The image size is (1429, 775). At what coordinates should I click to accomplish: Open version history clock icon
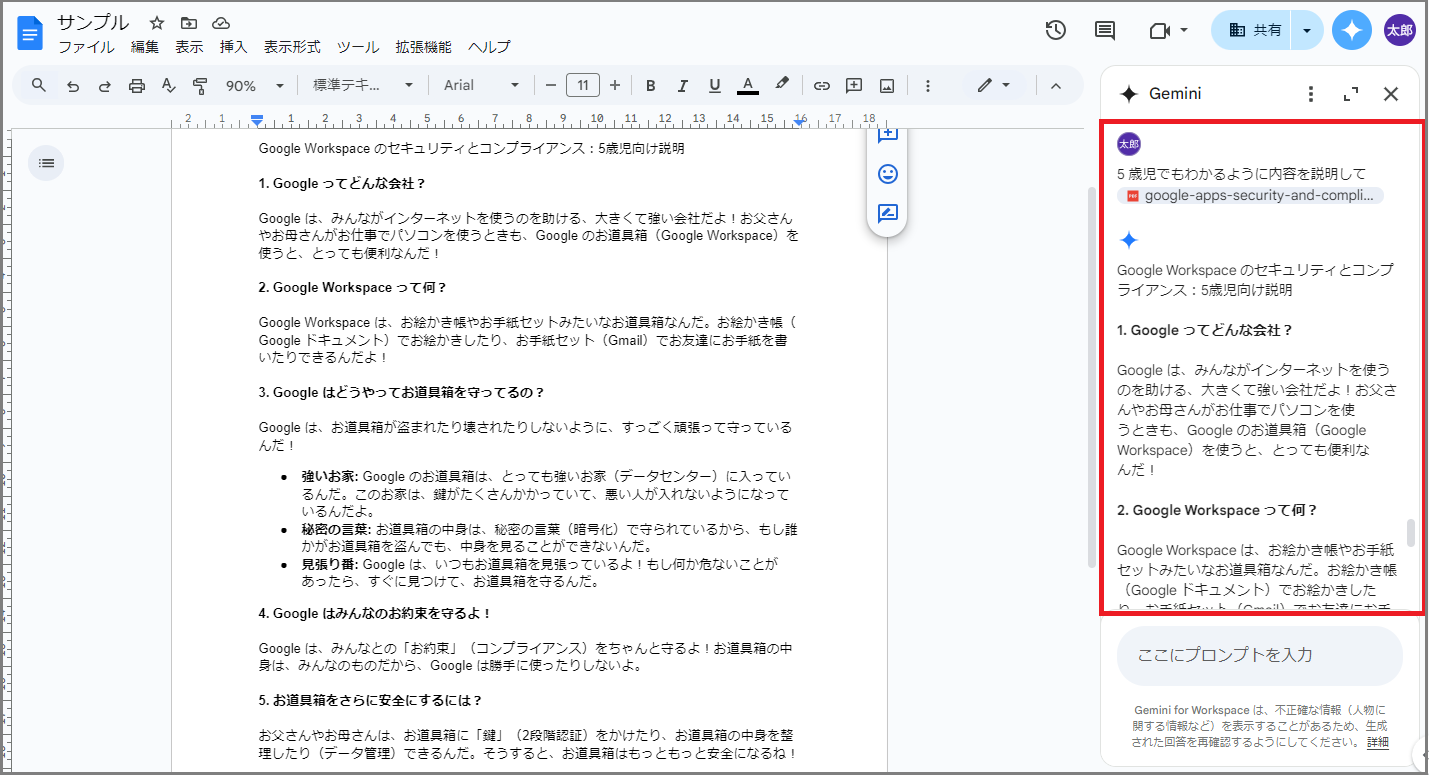tap(1056, 30)
